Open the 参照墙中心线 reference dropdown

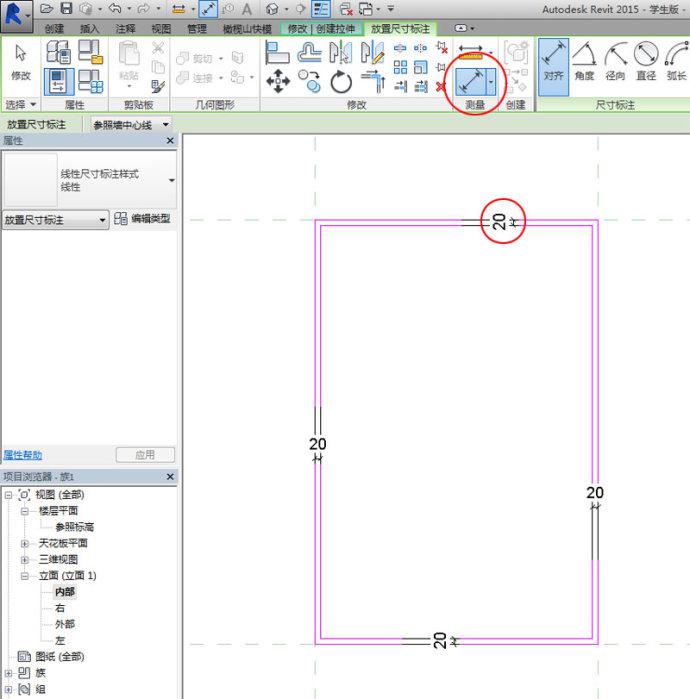point(130,125)
